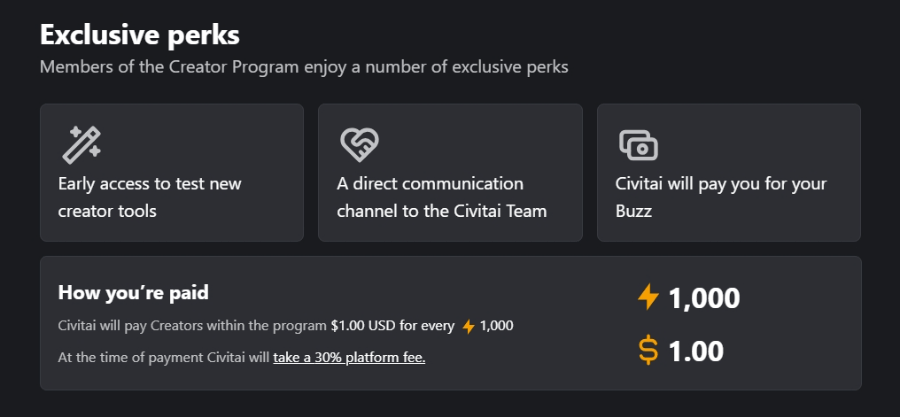Click the '$1.00 USD for every' text
This screenshot has width=900, height=417.
point(392,326)
